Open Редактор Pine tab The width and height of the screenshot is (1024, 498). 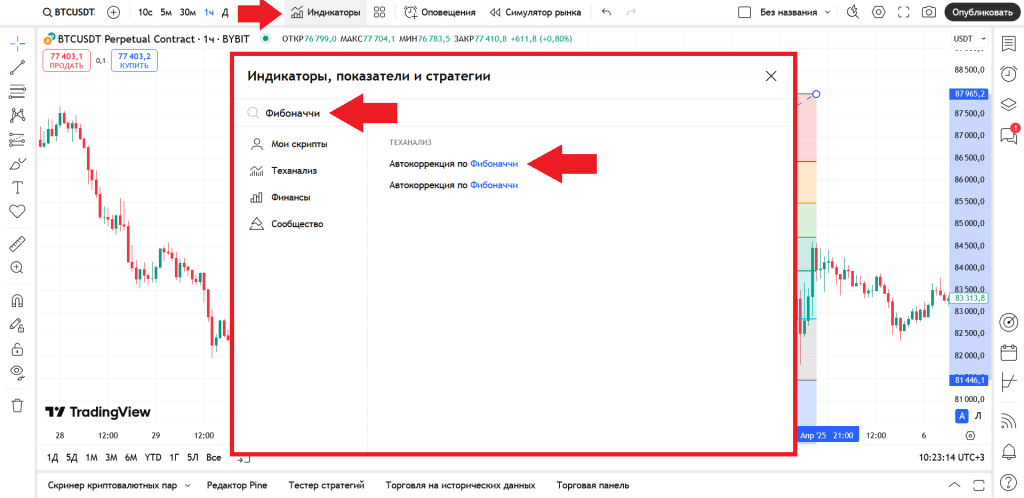pyautogui.click(x=237, y=486)
